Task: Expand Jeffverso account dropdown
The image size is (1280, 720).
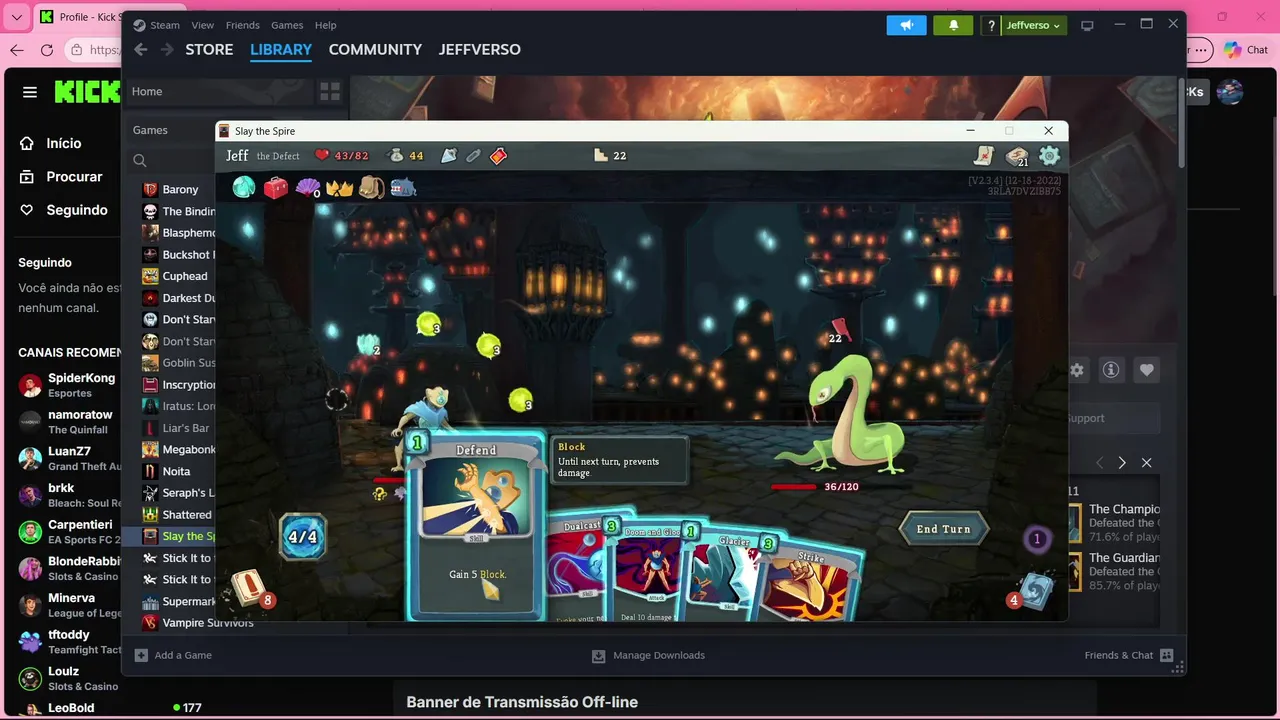Action: point(1034,25)
